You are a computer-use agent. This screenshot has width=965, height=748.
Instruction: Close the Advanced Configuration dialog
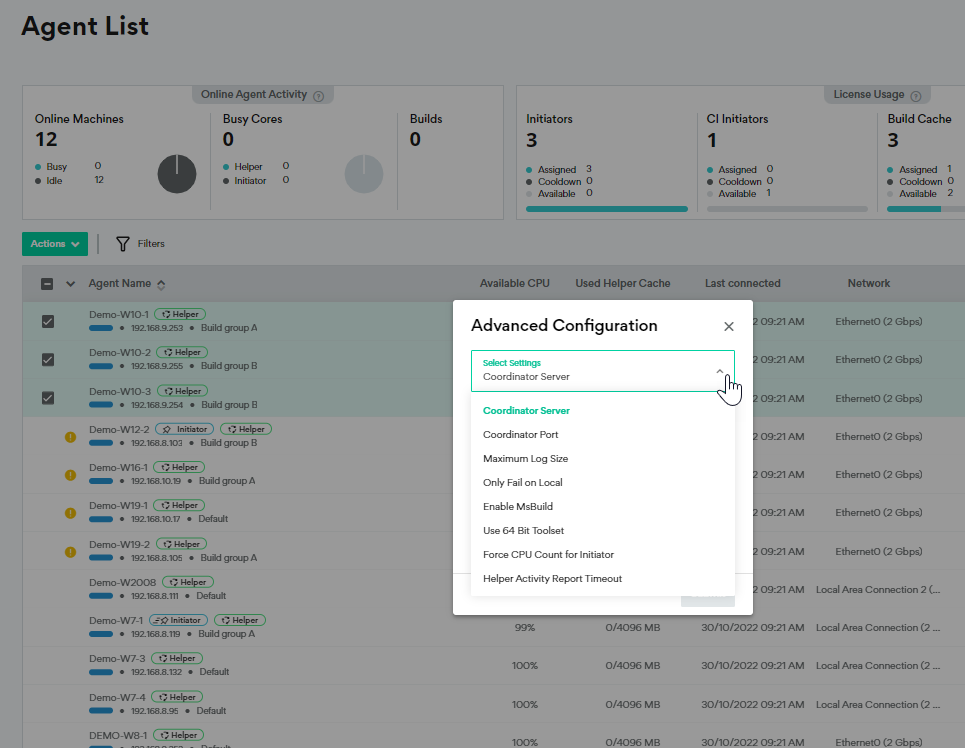[729, 326]
